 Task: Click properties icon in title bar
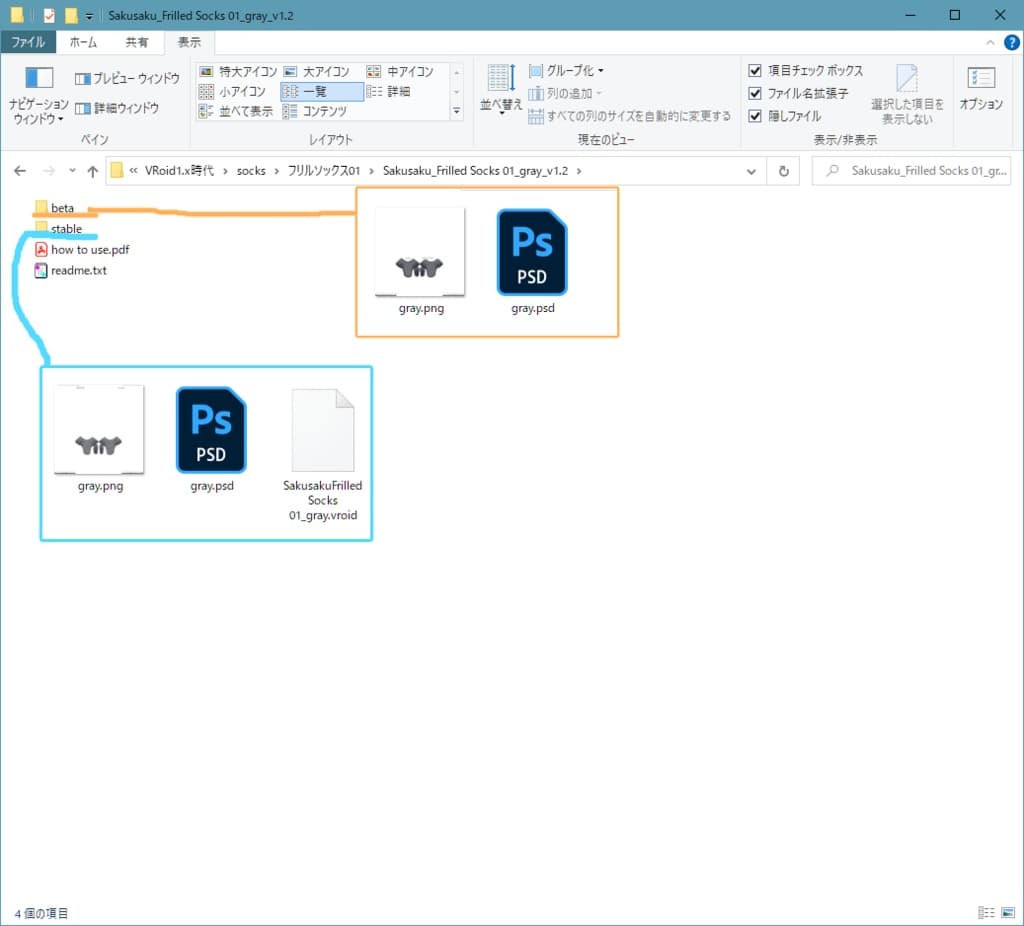click(x=49, y=15)
